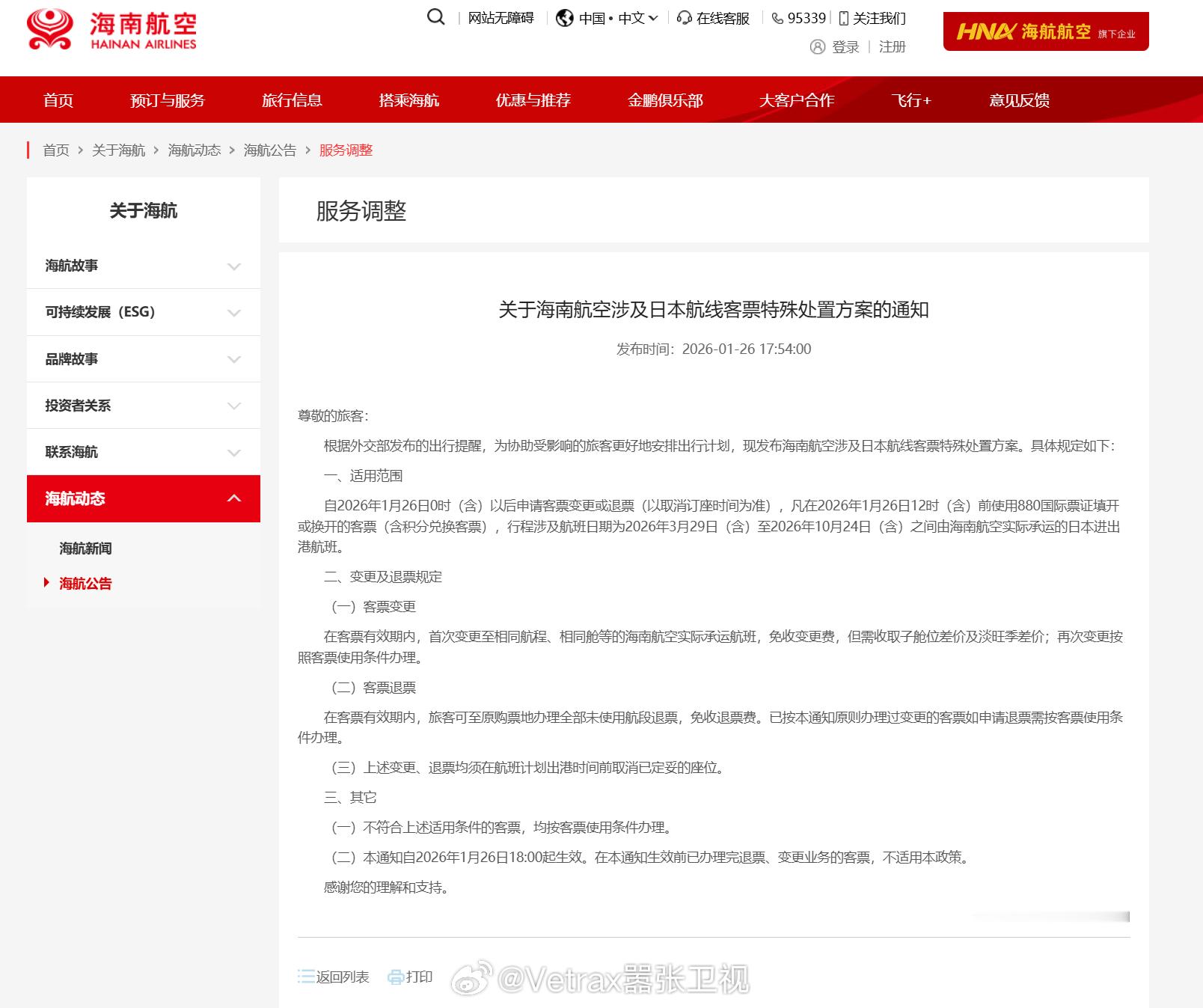Open the 旅行信息 menu
The image size is (1203, 1008).
[x=292, y=100]
